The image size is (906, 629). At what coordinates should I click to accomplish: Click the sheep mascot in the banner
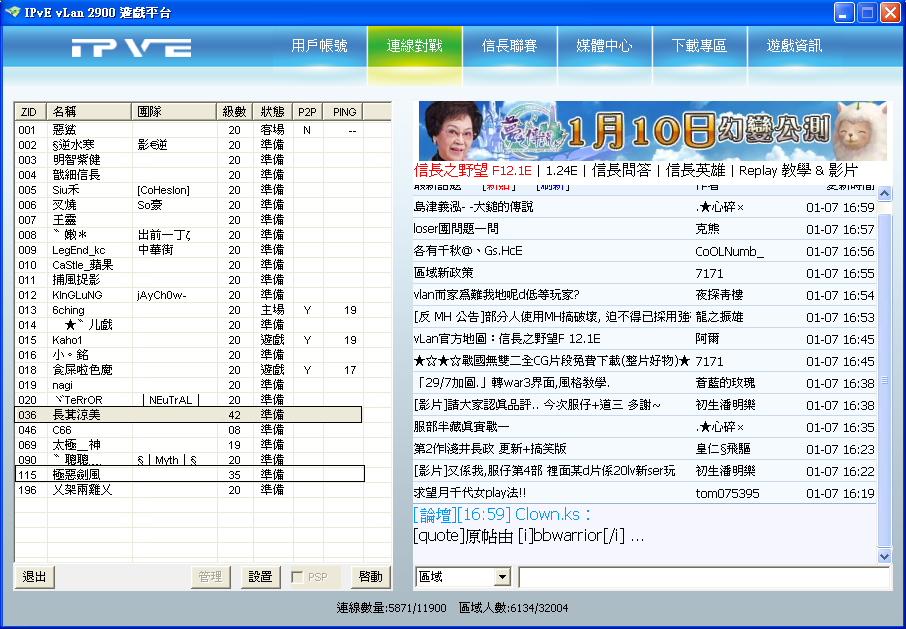[857, 129]
